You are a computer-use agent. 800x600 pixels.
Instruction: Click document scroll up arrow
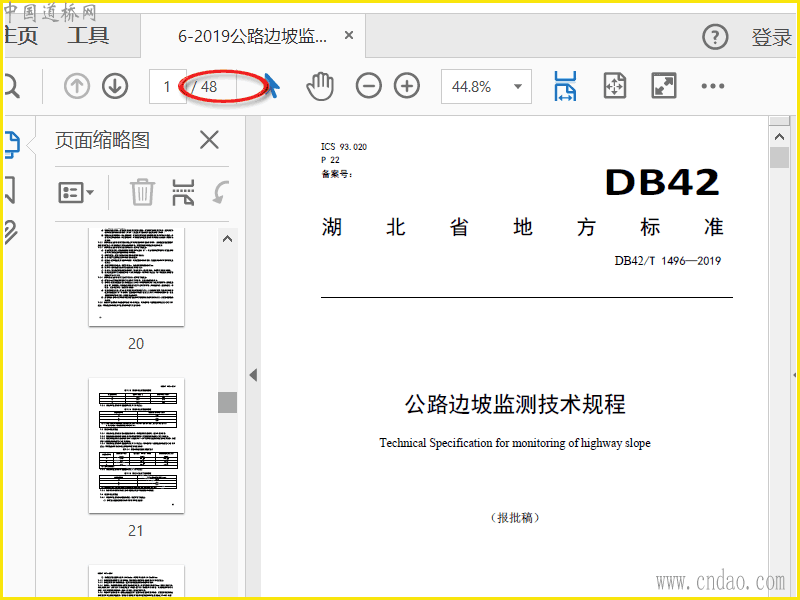pyautogui.click(x=779, y=137)
